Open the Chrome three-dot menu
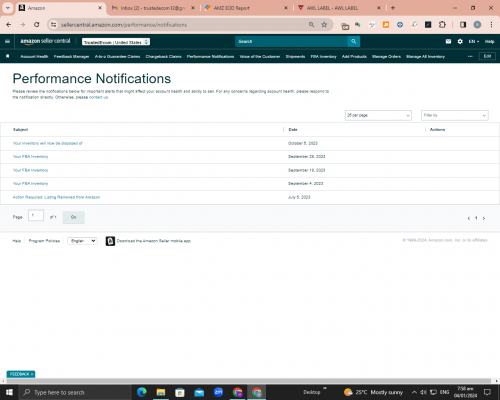 coord(491,25)
